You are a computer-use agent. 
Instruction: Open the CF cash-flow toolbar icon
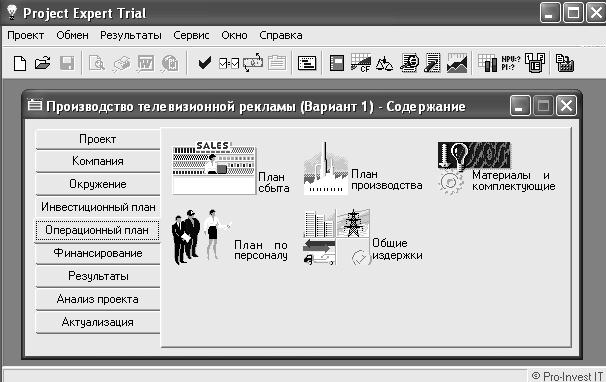tap(361, 63)
